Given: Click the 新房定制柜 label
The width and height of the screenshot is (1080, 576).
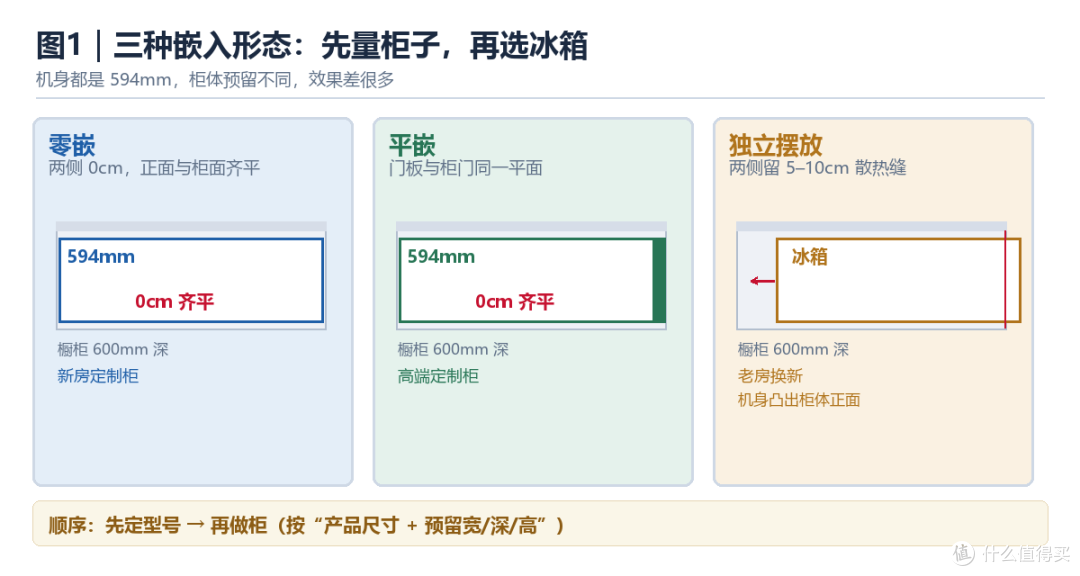Looking at the screenshot, I should click(x=98, y=376).
